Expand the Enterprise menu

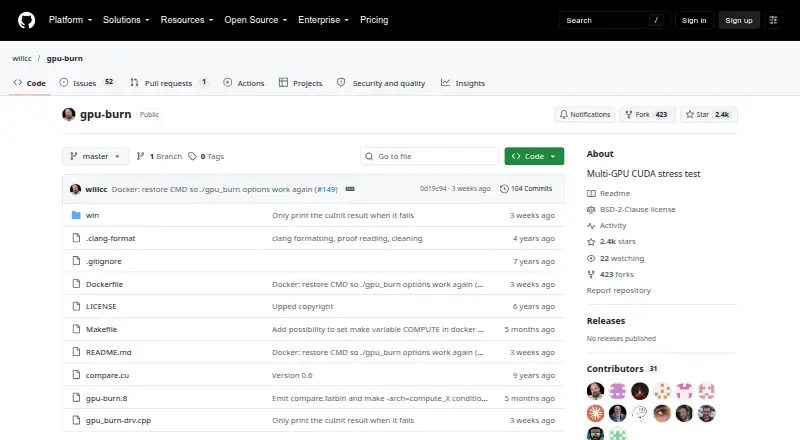tap(323, 20)
